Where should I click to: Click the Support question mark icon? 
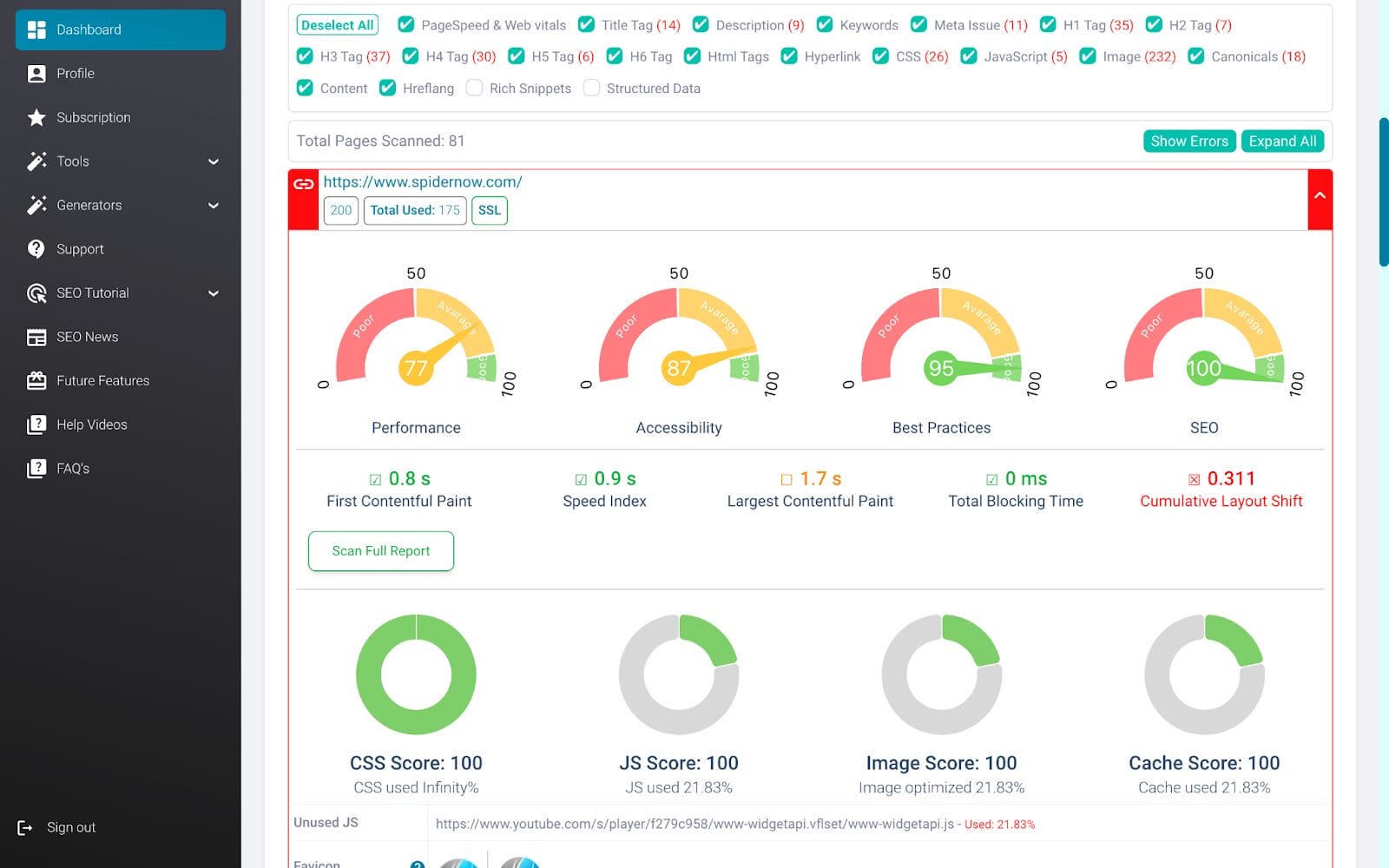click(36, 249)
